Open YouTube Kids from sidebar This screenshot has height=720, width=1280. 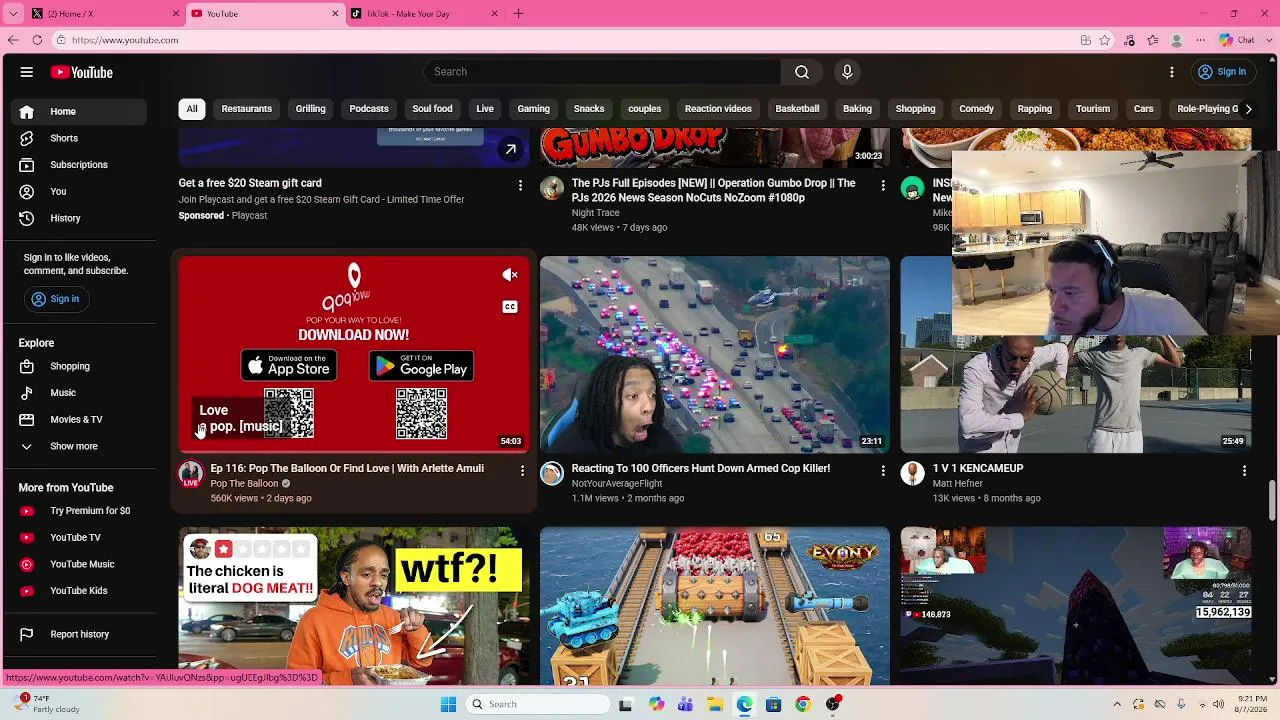point(80,591)
